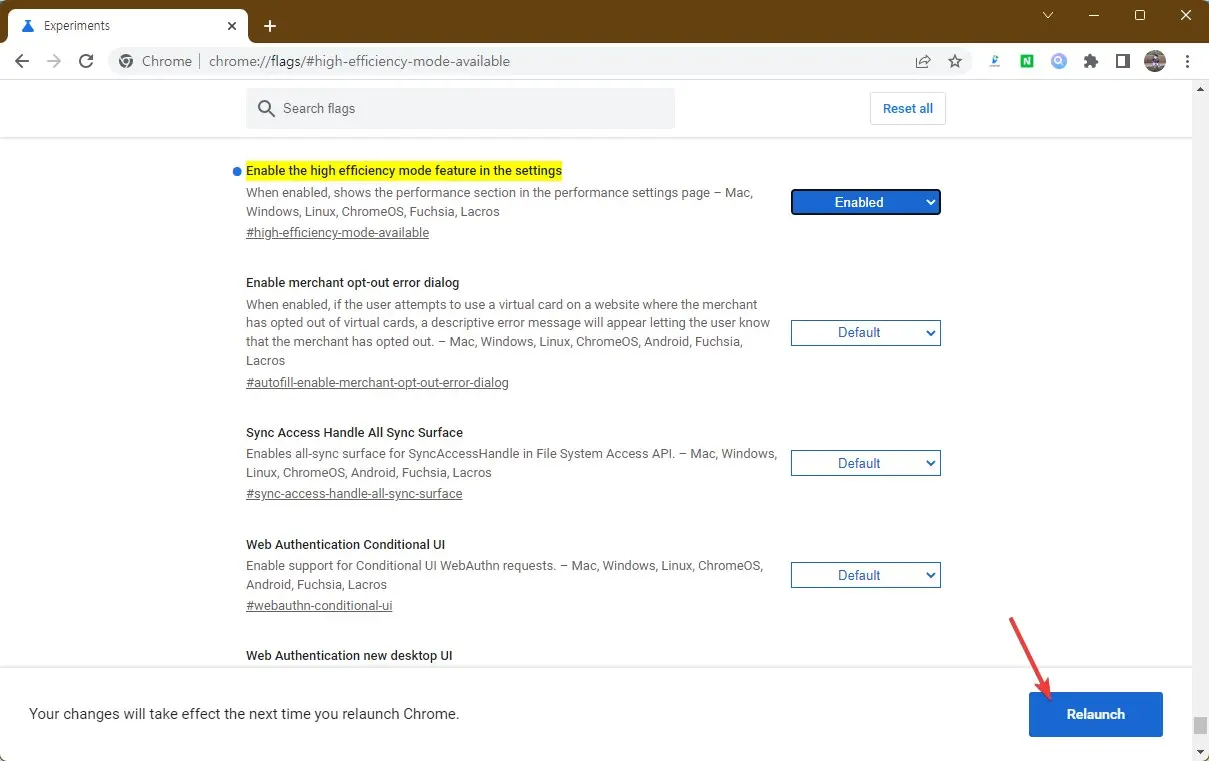Viewport: 1209px width, 761px height.
Task: Click the Chrome site info icon
Action: point(126,61)
